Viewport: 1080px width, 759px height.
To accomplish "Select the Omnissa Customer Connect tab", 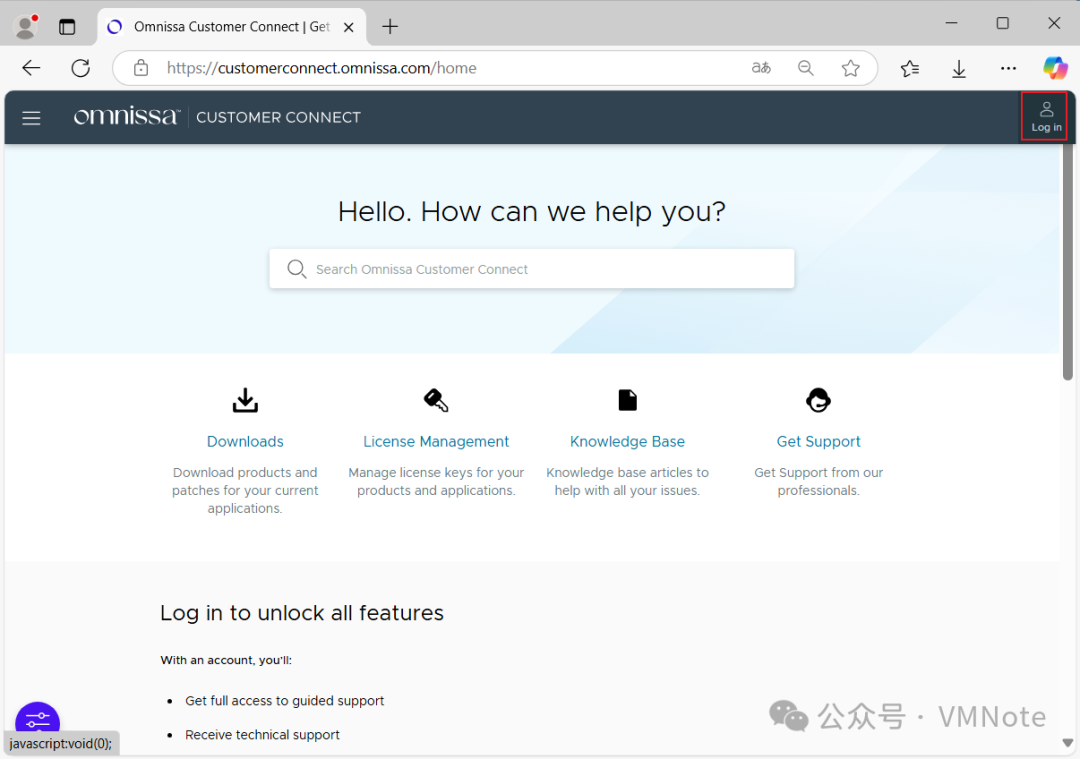I will [232, 27].
